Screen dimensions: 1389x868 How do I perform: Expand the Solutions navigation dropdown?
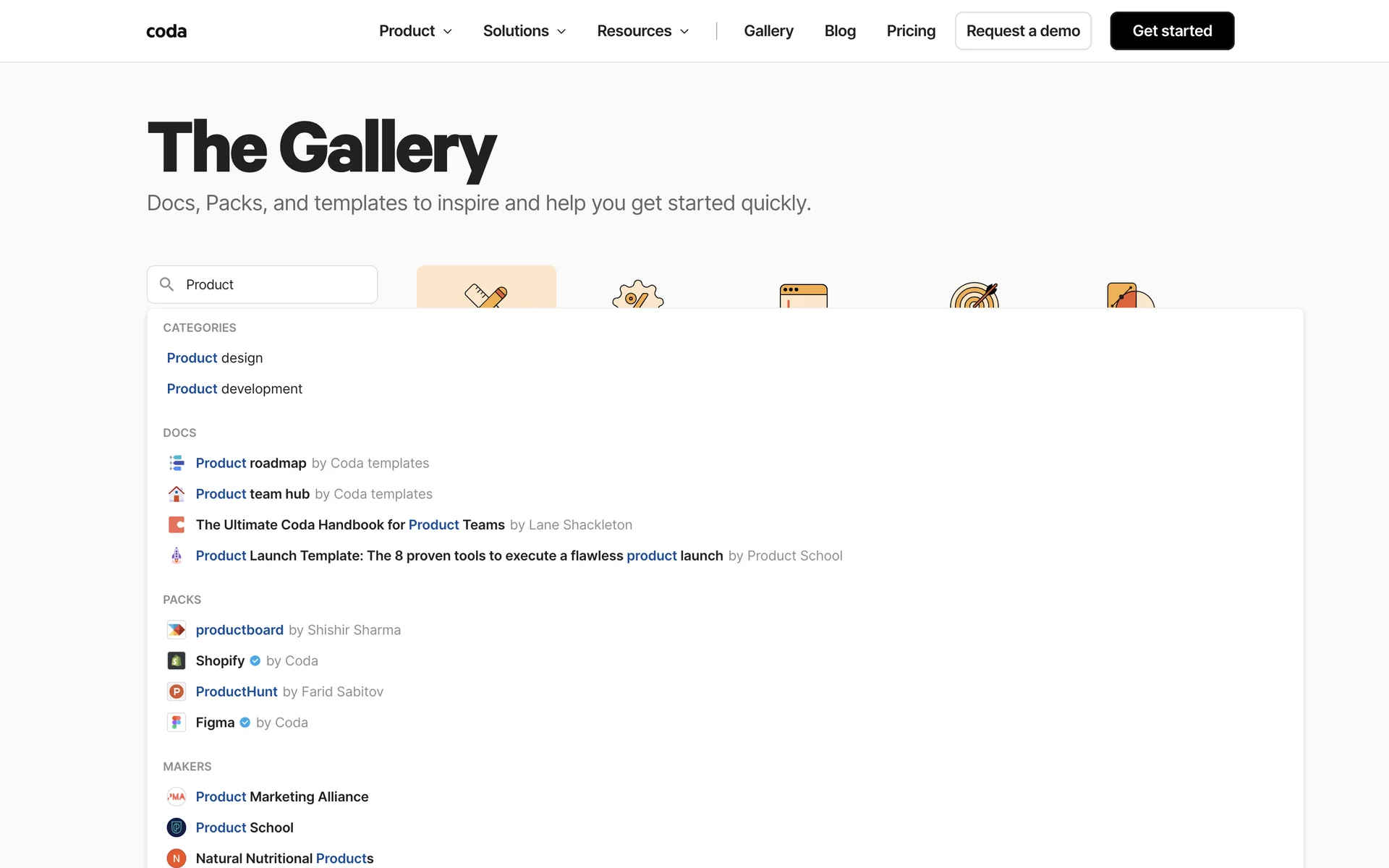click(x=524, y=31)
